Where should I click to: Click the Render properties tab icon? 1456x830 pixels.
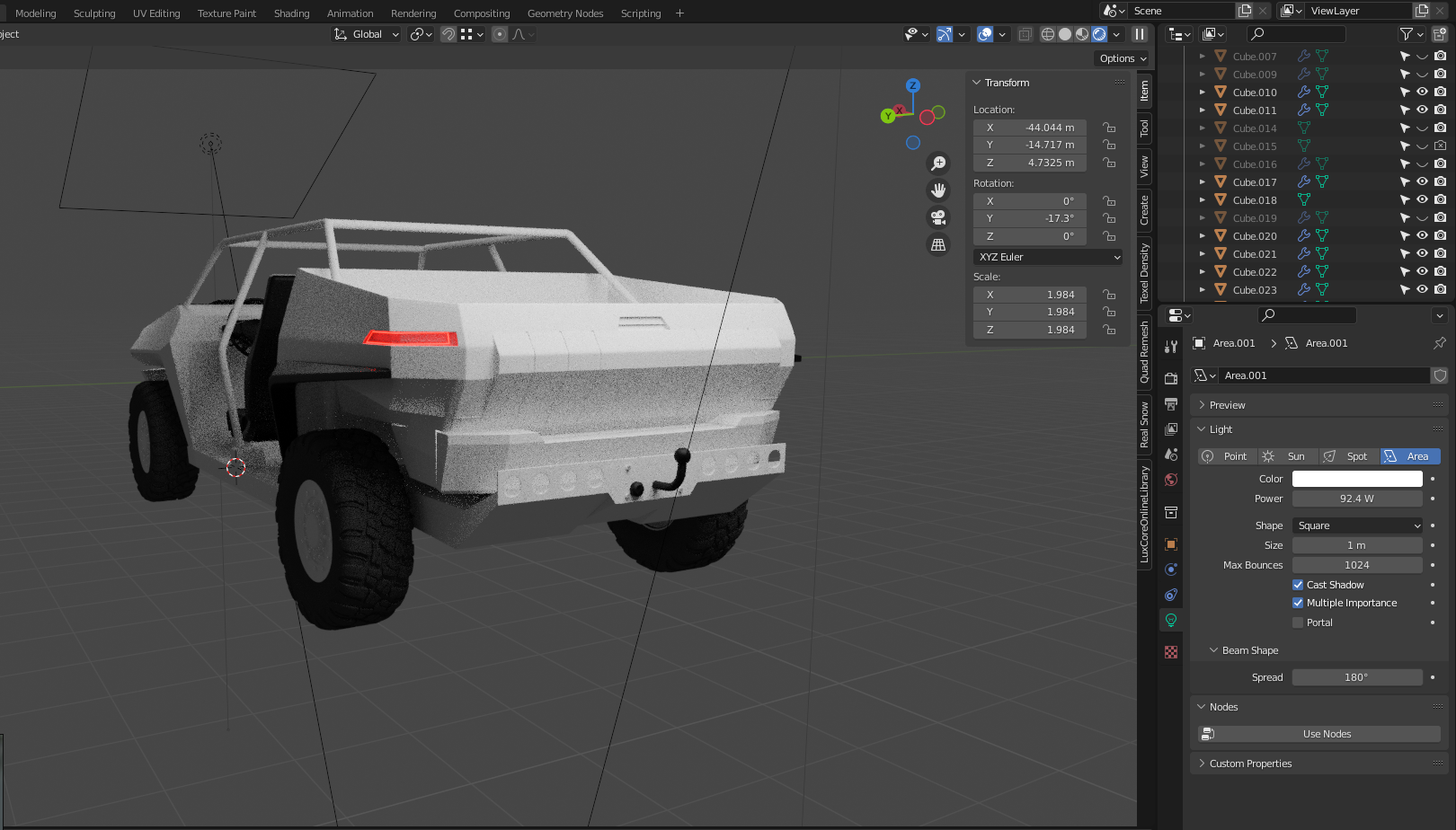pos(1171,379)
